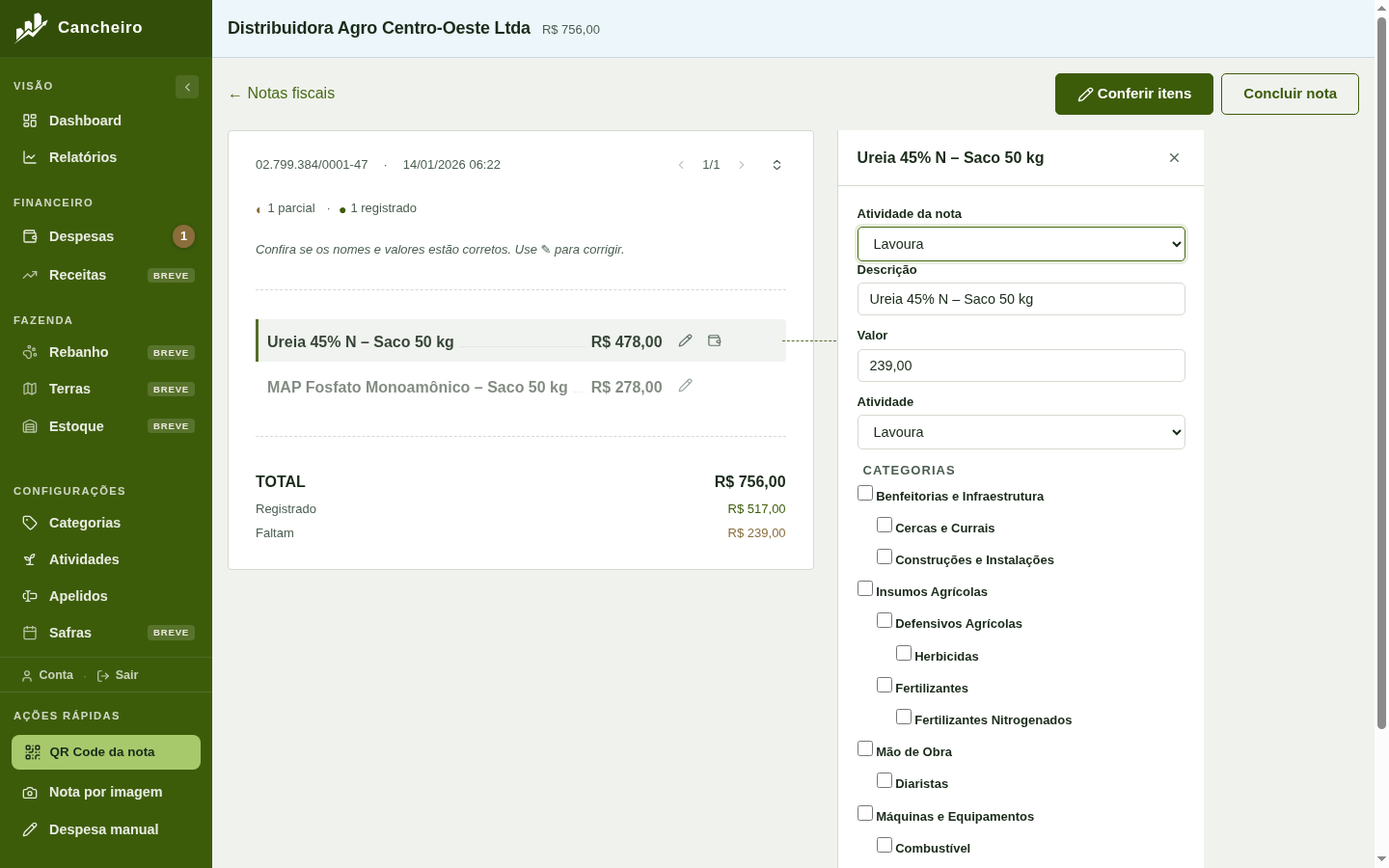This screenshot has height=868, width=1389.
Task: Open Dashboard from the sidebar
Action: coord(106,121)
